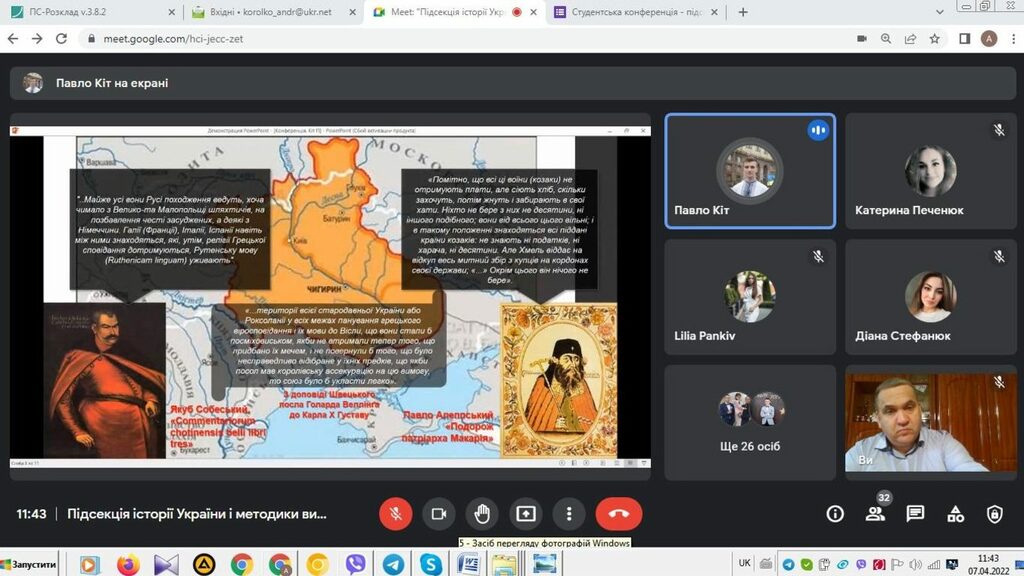
Task: Unmute the microphone in the call controls
Action: click(395, 514)
